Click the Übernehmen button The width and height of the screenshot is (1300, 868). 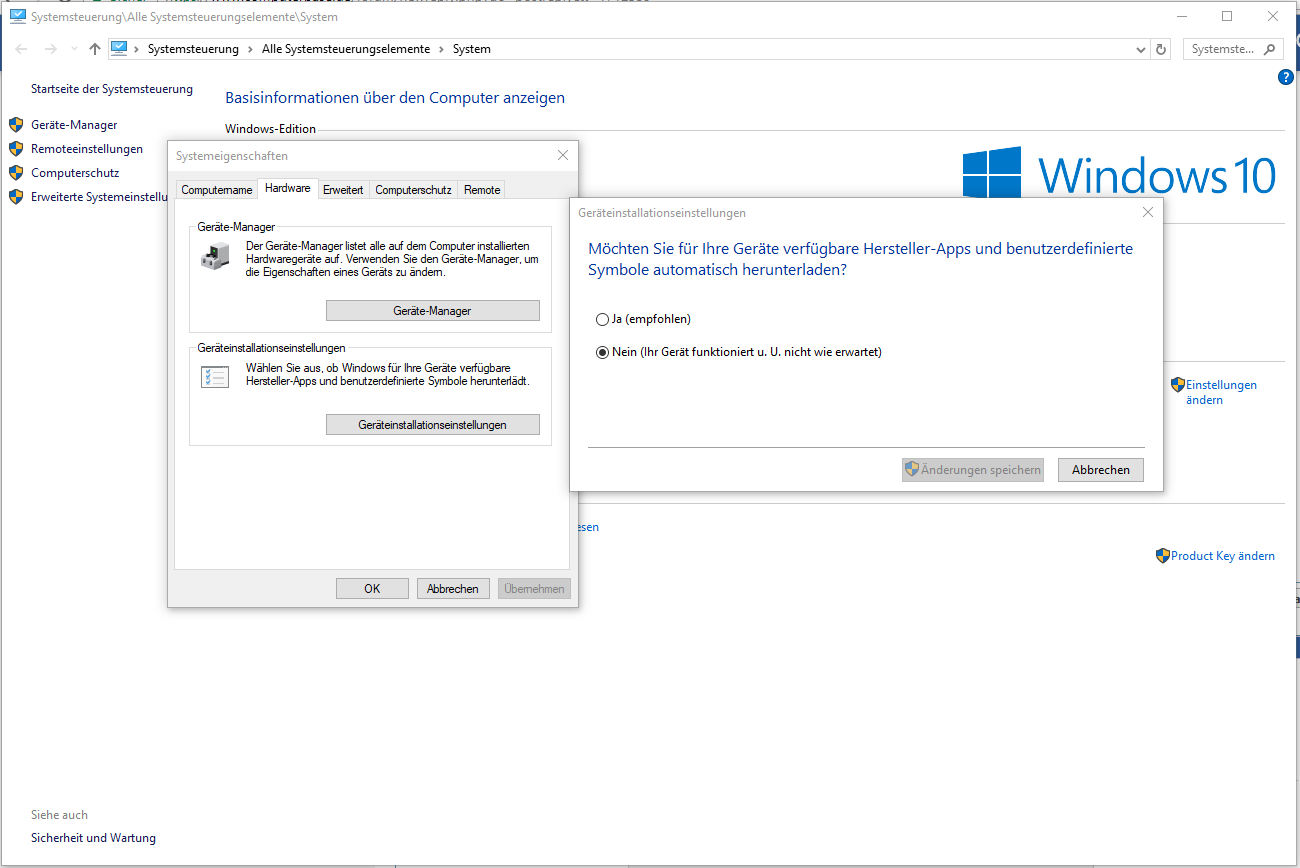click(534, 589)
